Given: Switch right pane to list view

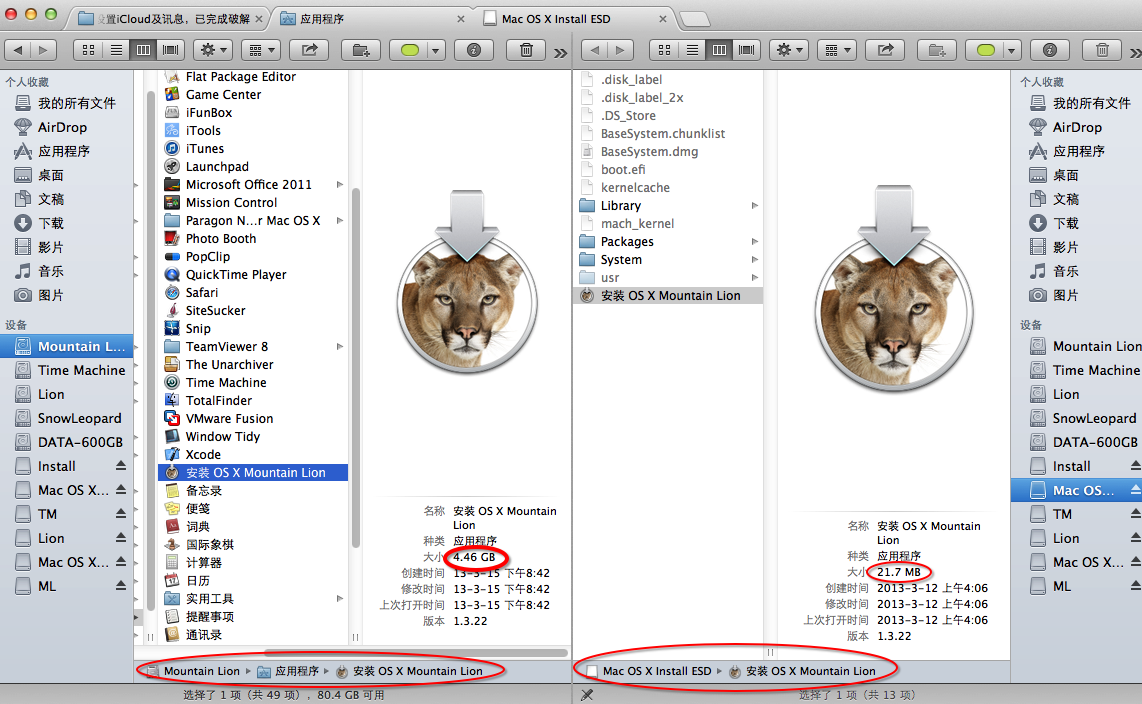Looking at the screenshot, I should (692, 50).
